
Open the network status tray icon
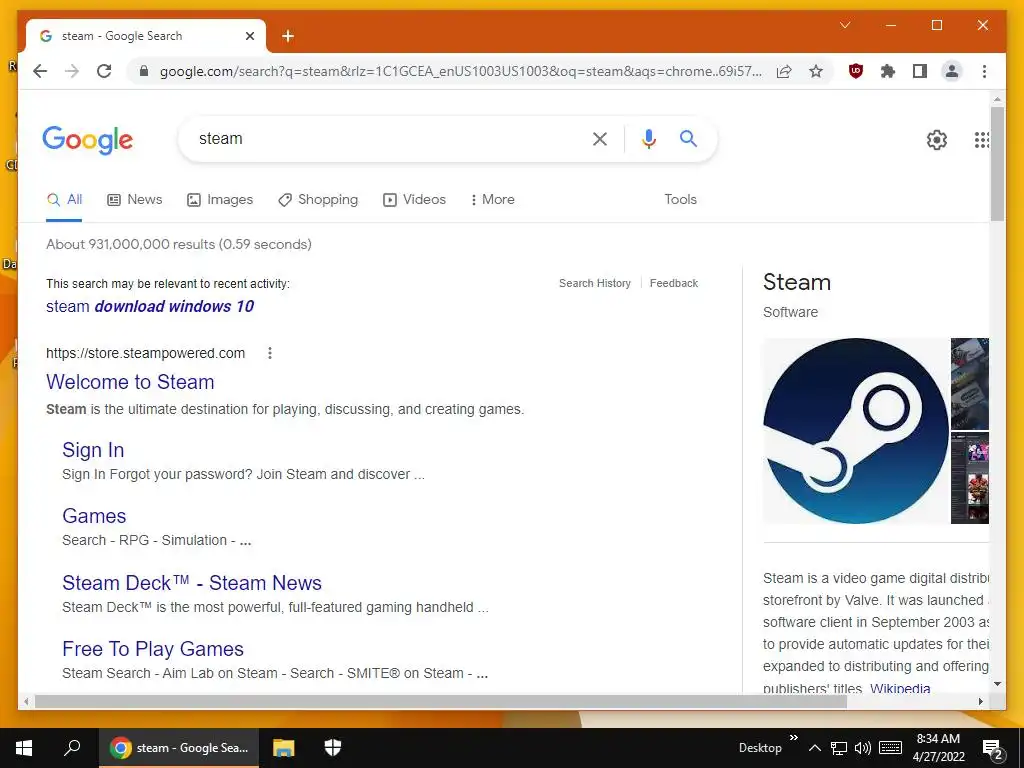tap(839, 748)
